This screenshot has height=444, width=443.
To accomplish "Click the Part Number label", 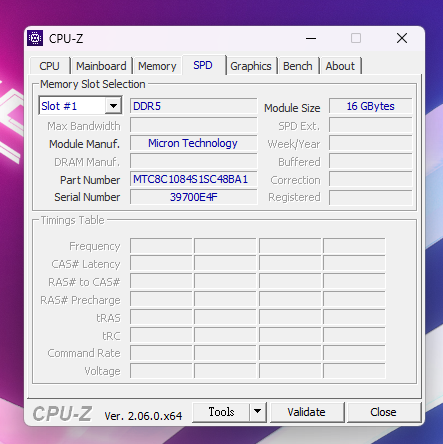I will (90, 180).
